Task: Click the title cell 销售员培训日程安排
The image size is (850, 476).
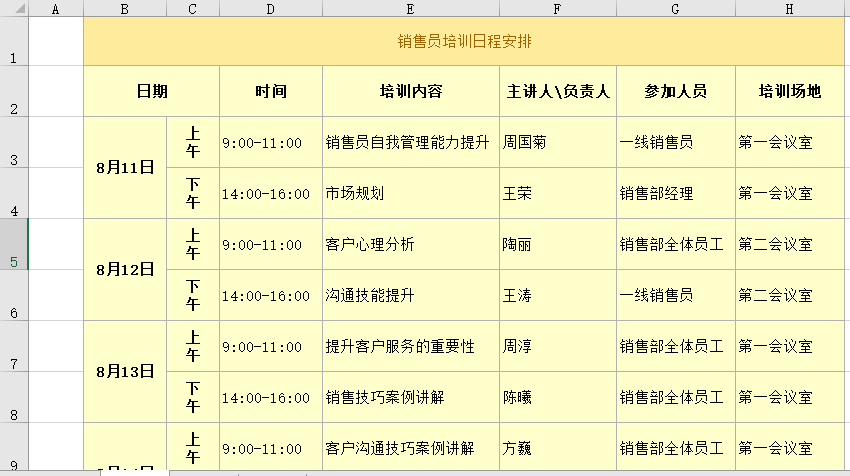Action: 464,42
